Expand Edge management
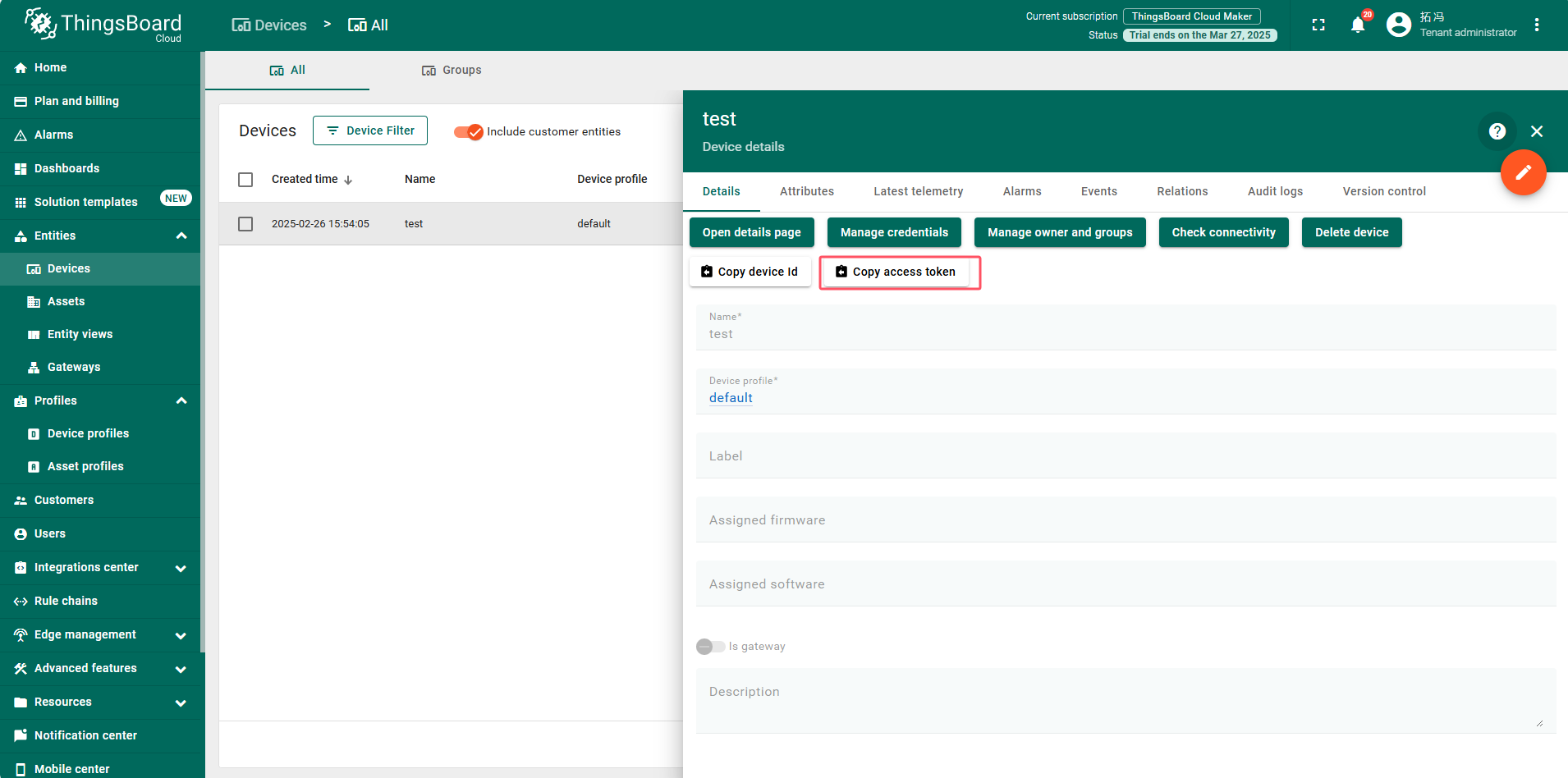 (x=181, y=635)
